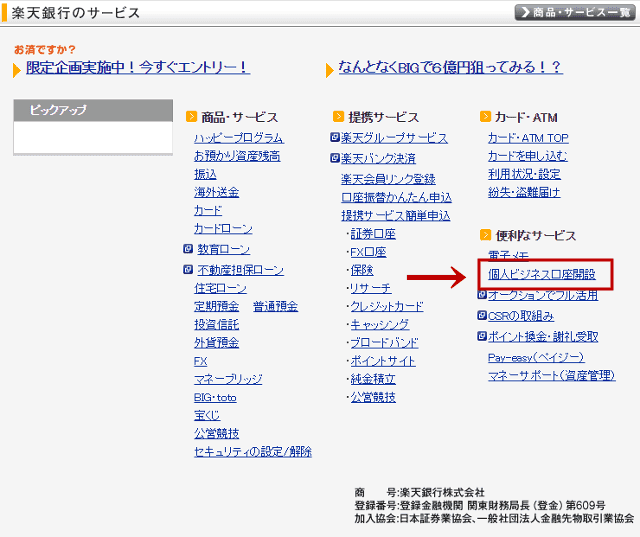This screenshot has height=537, width=640.
Task: Click the 商品・サービス一覧 button
Action: pyautogui.click(x=575, y=12)
